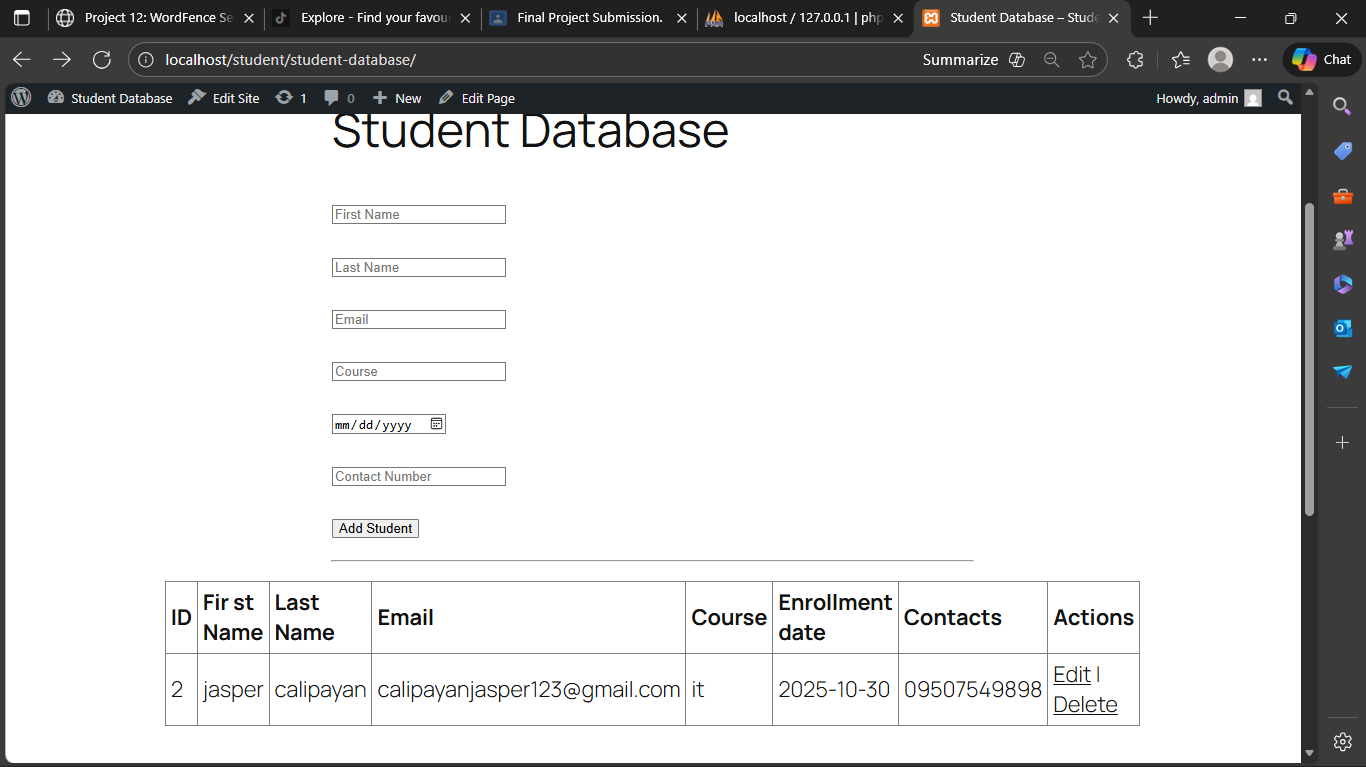The image size is (1366, 767).
Task: Click the New item in admin bar
Action: click(x=397, y=98)
